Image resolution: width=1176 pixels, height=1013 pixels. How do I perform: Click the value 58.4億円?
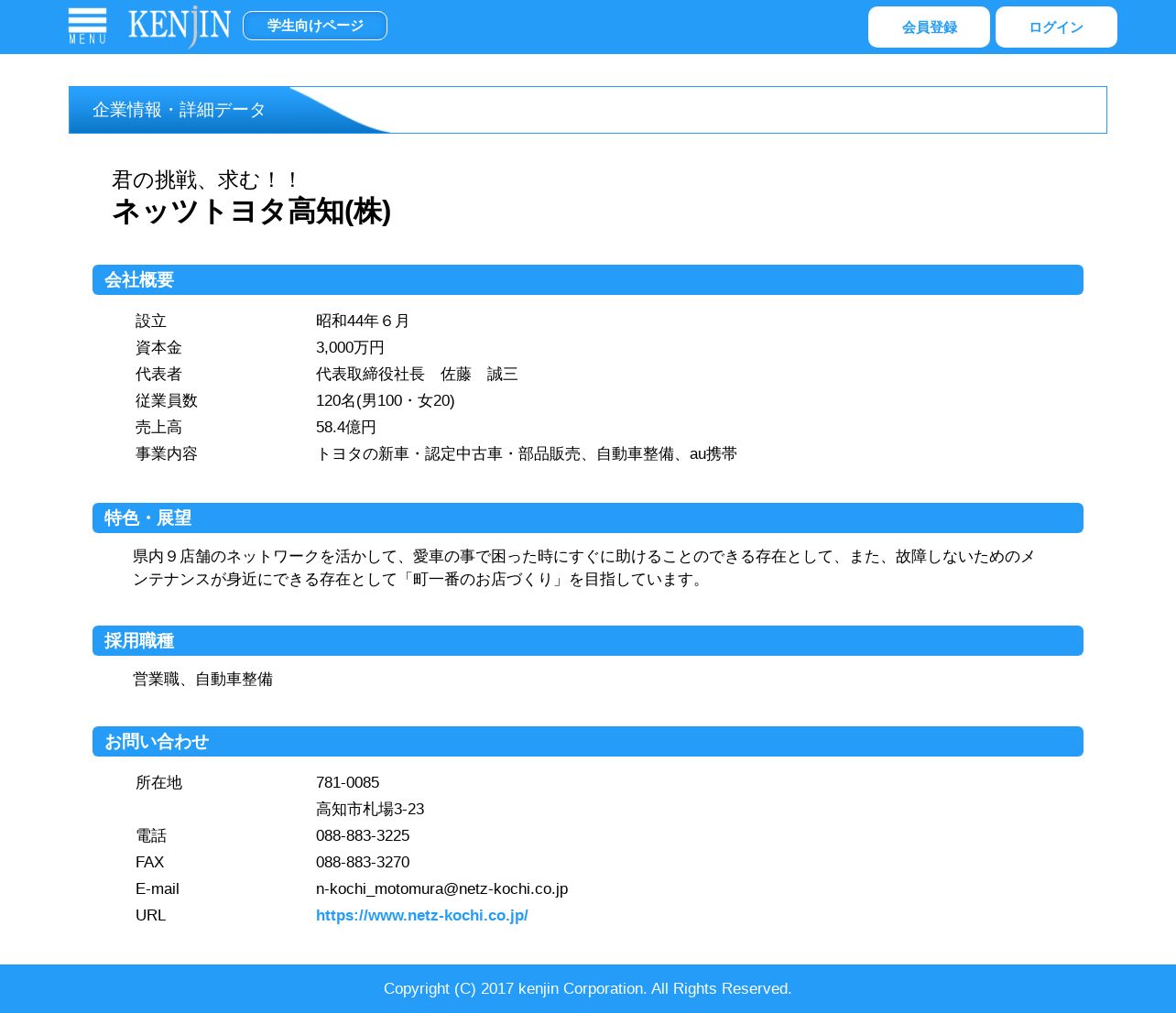(x=346, y=427)
